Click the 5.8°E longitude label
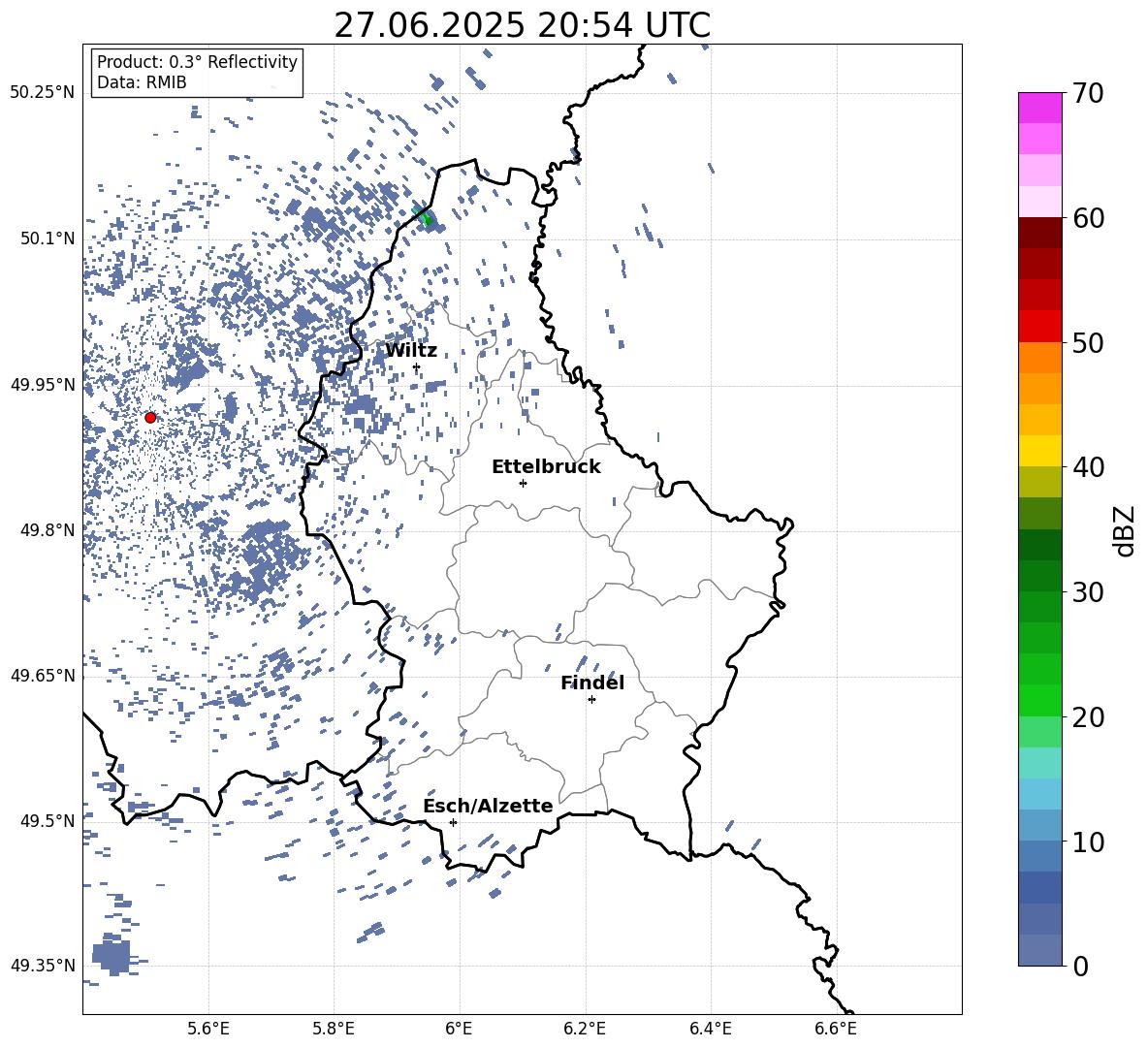The height and width of the screenshot is (1048, 1148). [334, 1029]
